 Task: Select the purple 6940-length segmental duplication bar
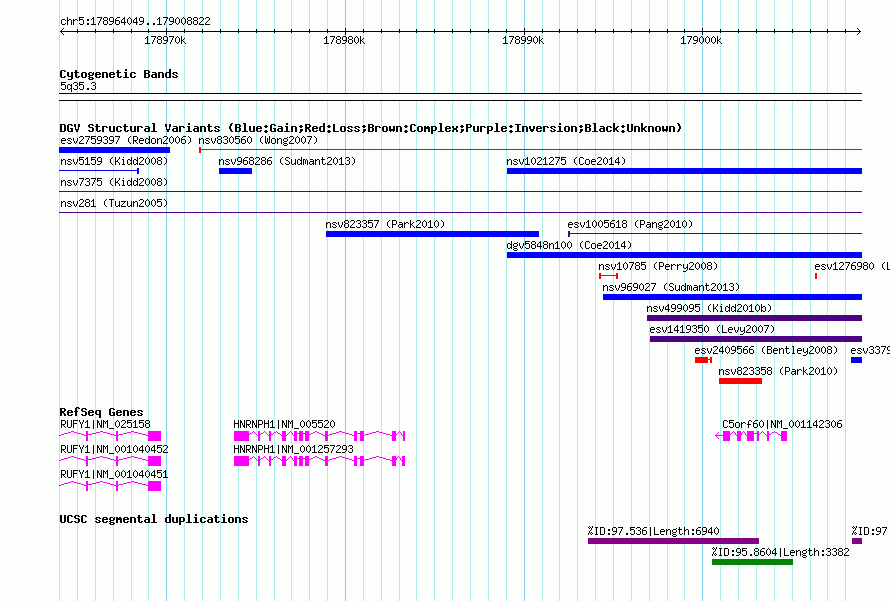[x=673, y=541]
